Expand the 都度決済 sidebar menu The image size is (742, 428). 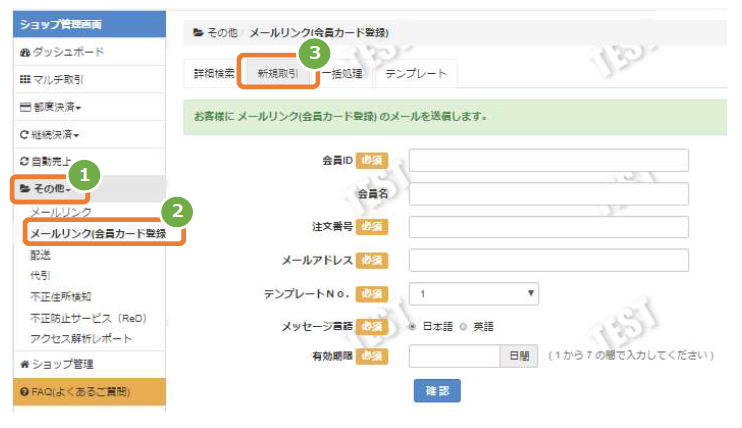52,106
